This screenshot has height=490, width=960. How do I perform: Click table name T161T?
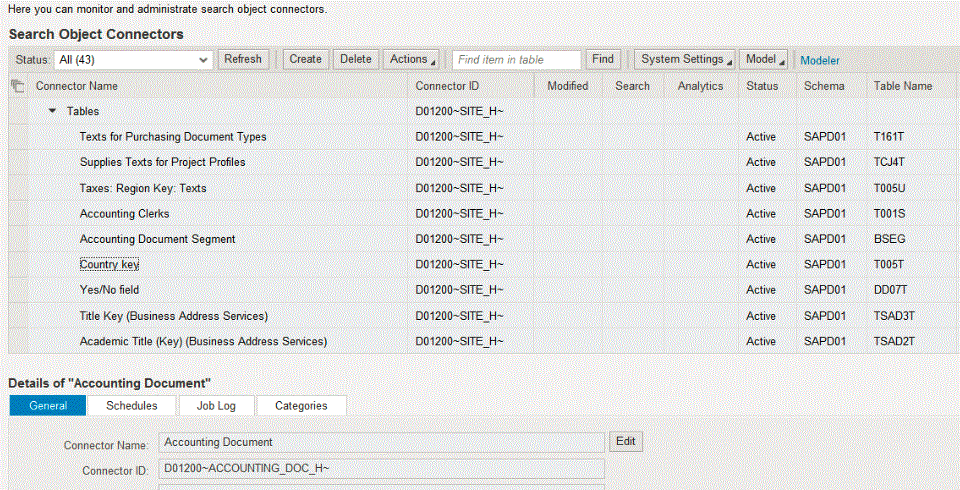pyautogui.click(x=889, y=137)
